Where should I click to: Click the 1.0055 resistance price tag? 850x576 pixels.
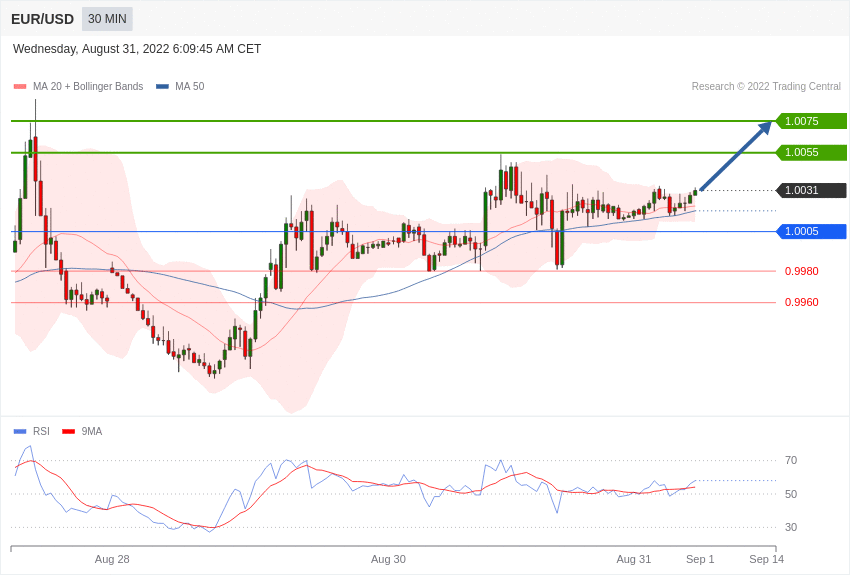coord(811,152)
